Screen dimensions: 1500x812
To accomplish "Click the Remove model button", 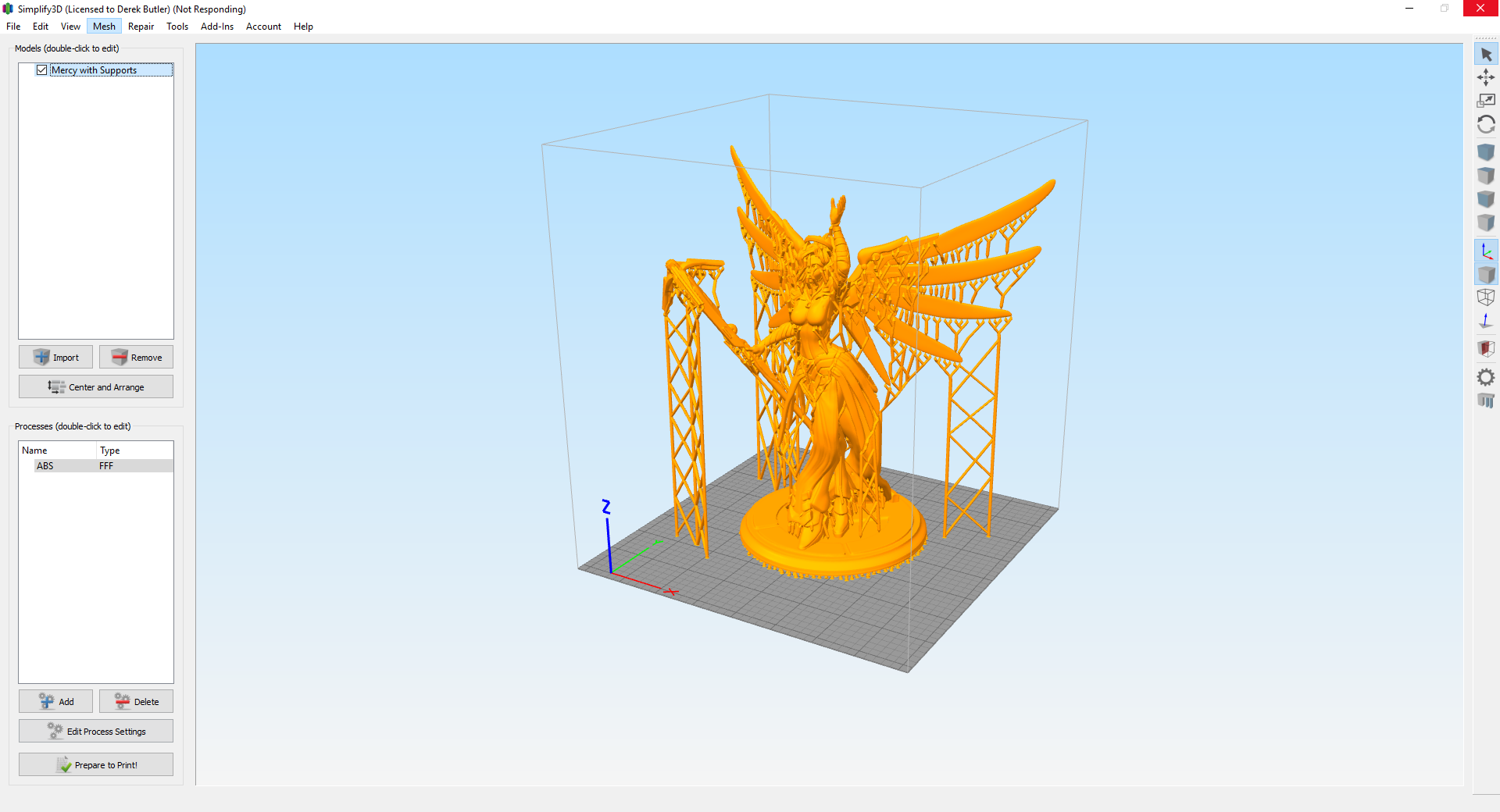I will (x=136, y=357).
